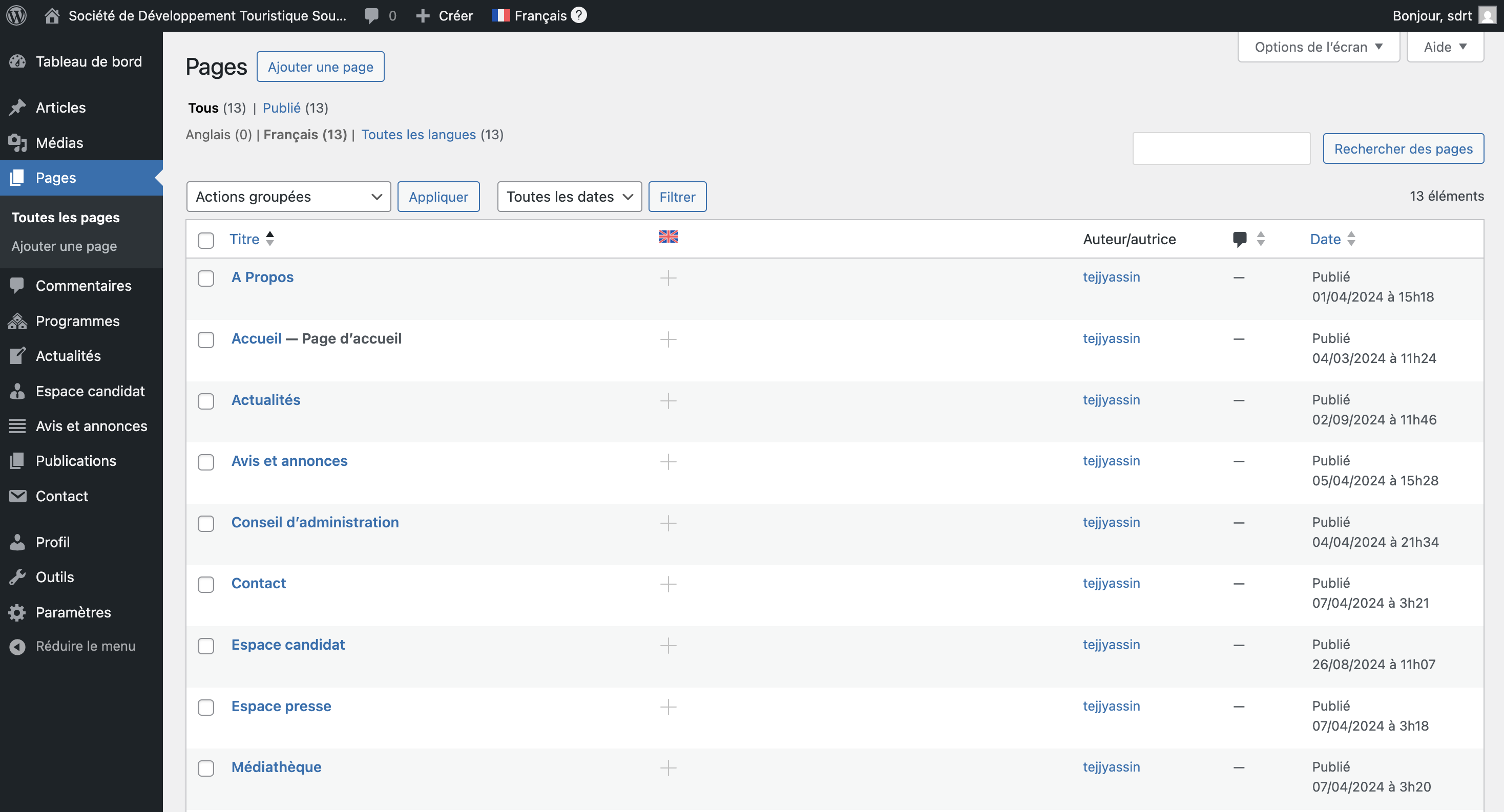Open the Conseil d'administration page link
Screen dimensions: 1504x812
pos(315,522)
